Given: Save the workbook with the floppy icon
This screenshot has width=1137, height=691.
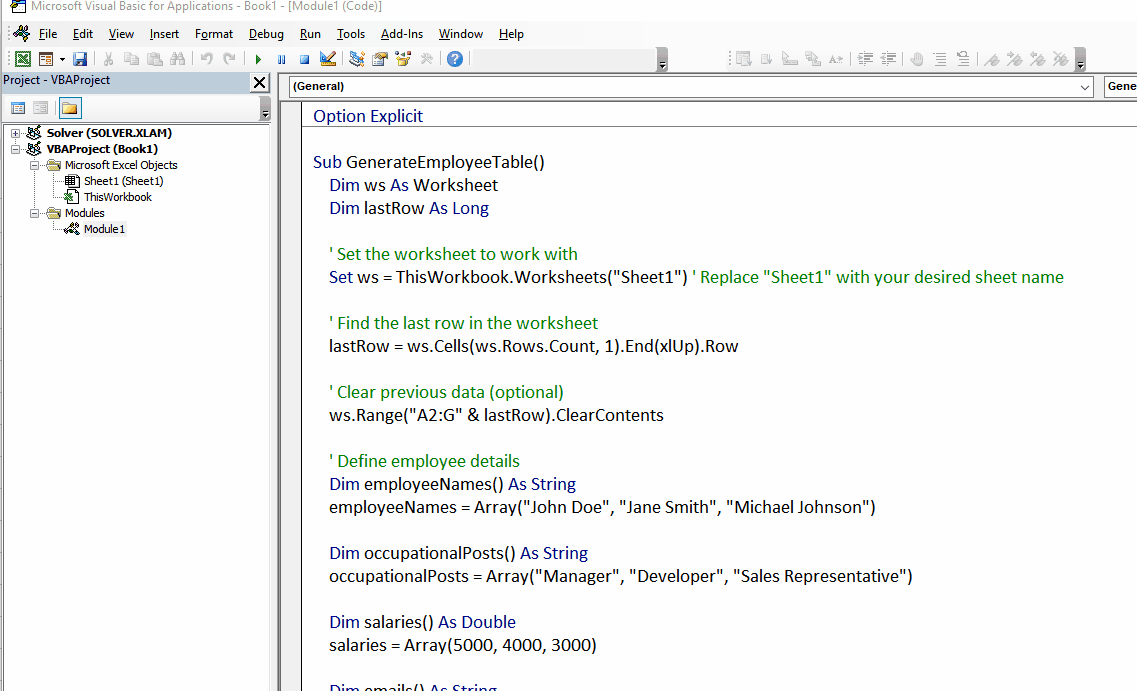Looking at the screenshot, I should pos(80,59).
